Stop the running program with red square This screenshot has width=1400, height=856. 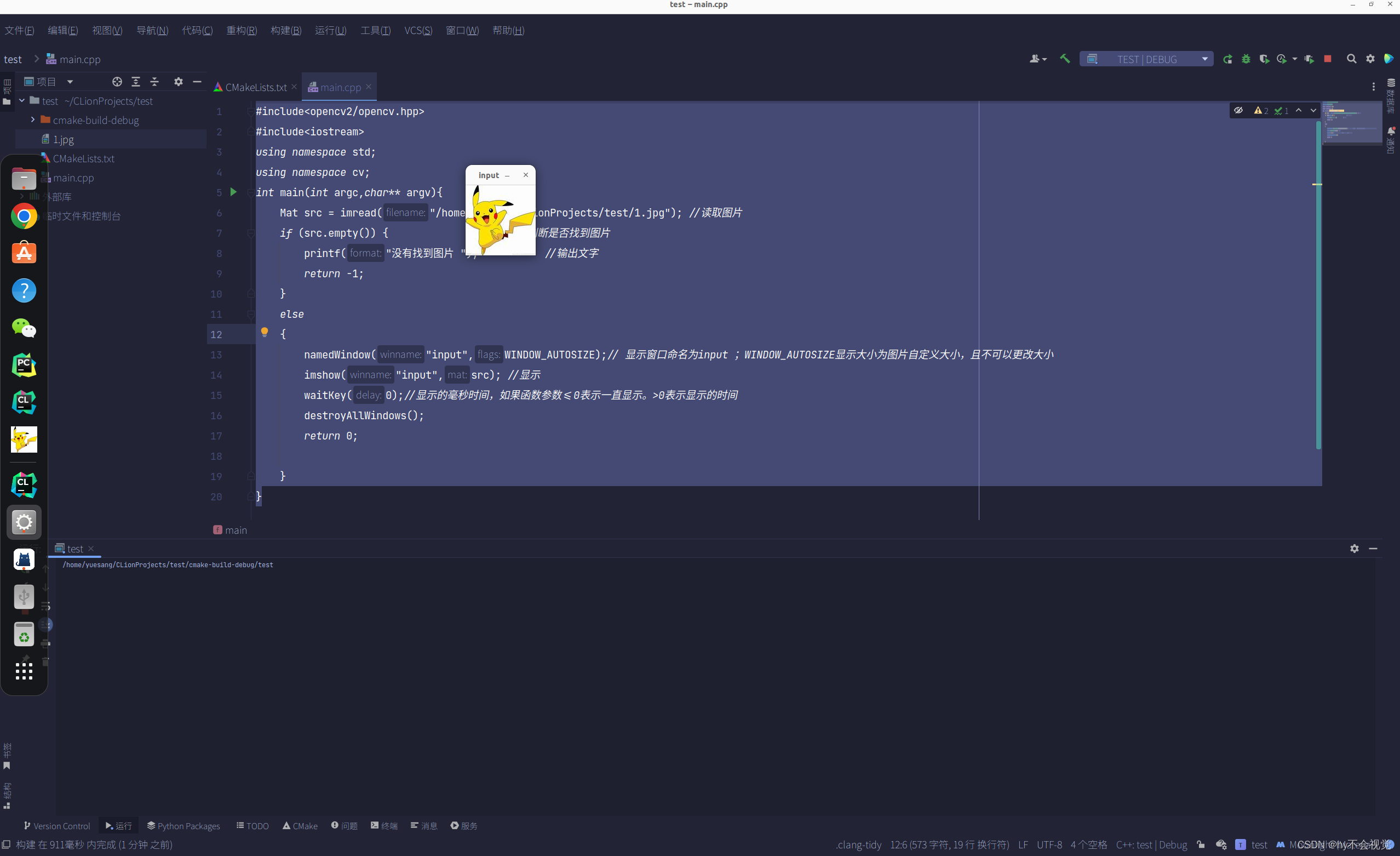pos(1327,59)
